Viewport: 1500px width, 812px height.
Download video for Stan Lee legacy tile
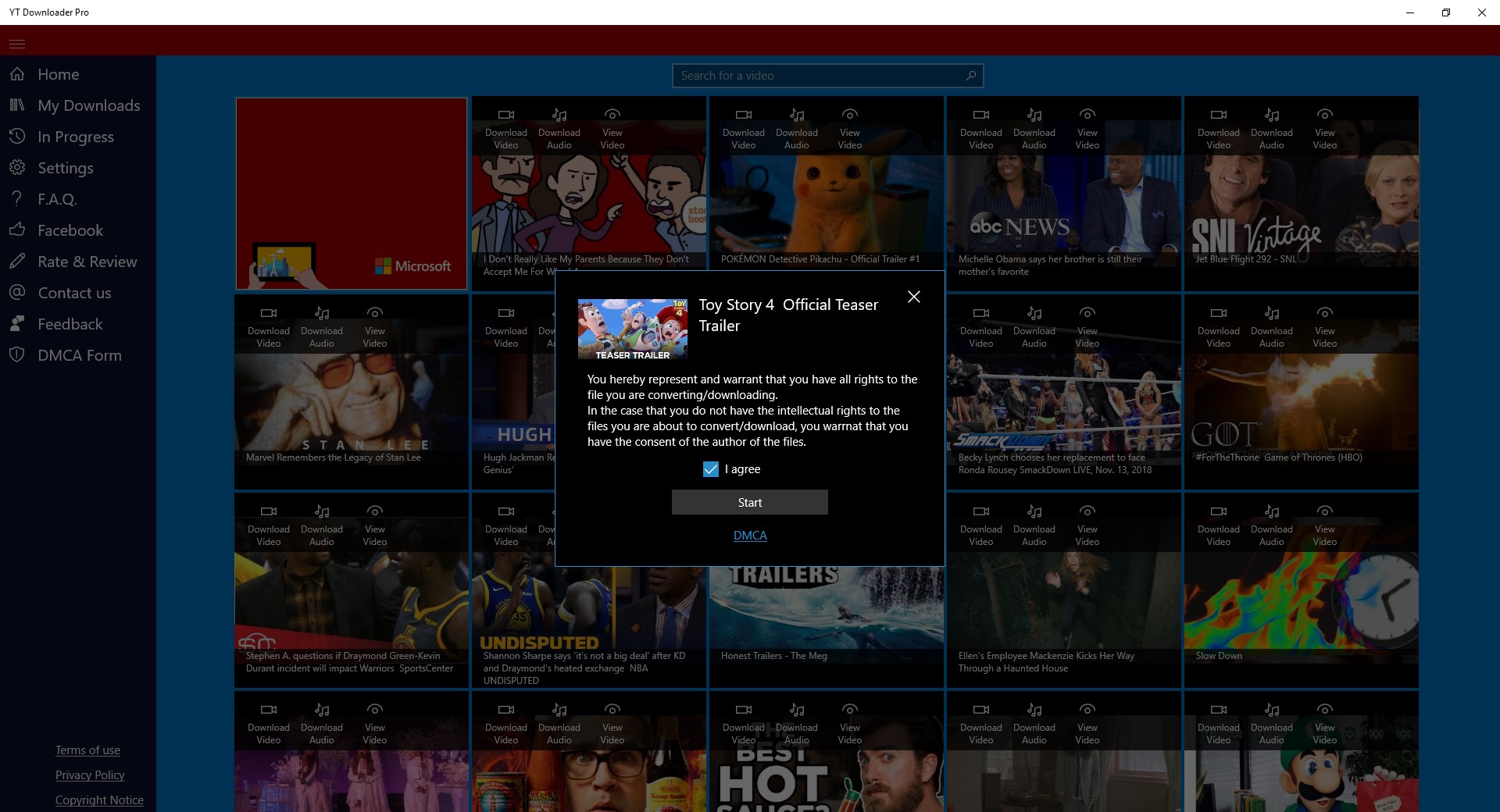pos(269,327)
